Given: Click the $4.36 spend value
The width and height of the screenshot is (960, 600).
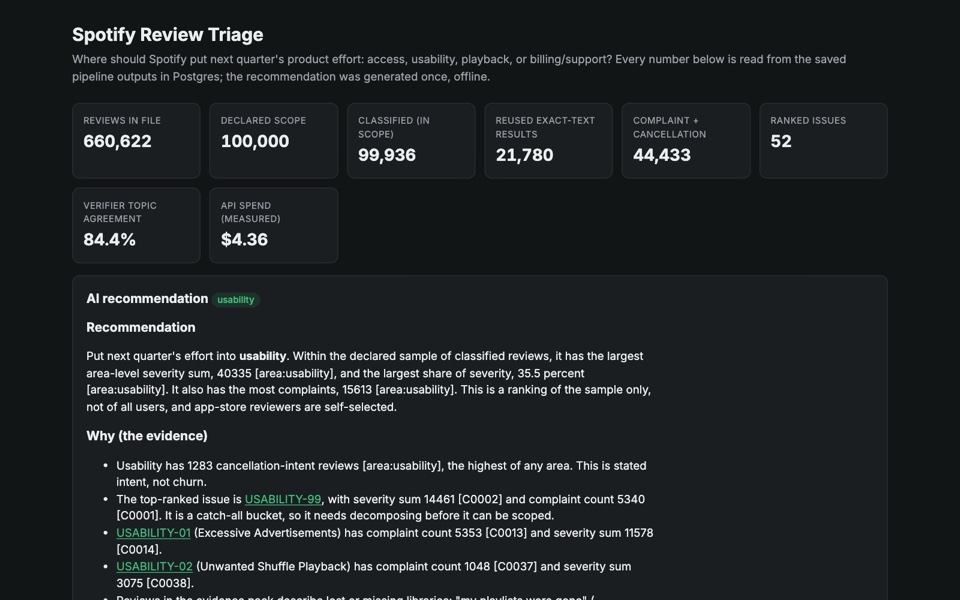Looking at the screenshot, I should [x=244, y=240].
